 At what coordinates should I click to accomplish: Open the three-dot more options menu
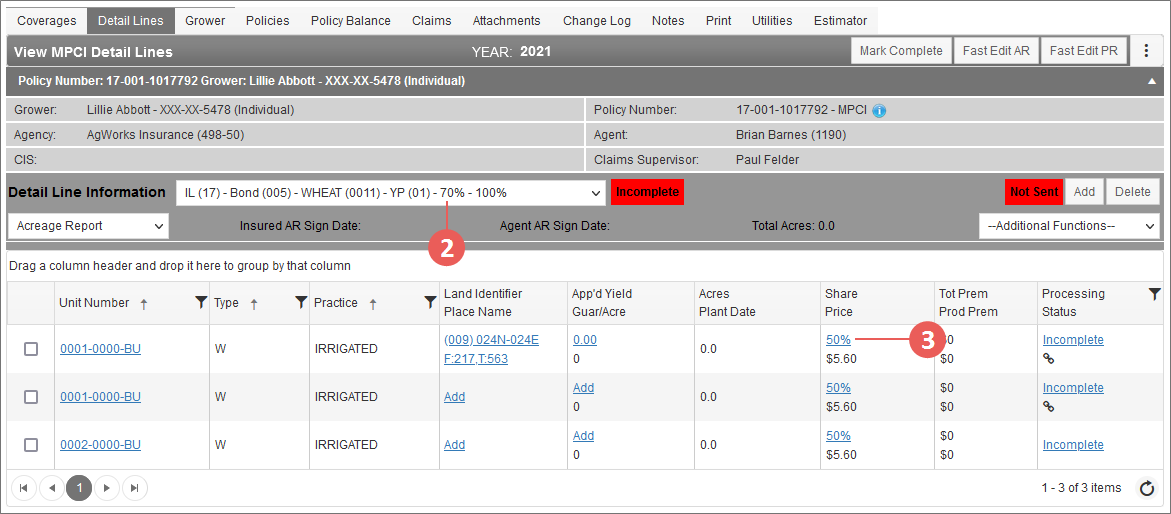1146,51
